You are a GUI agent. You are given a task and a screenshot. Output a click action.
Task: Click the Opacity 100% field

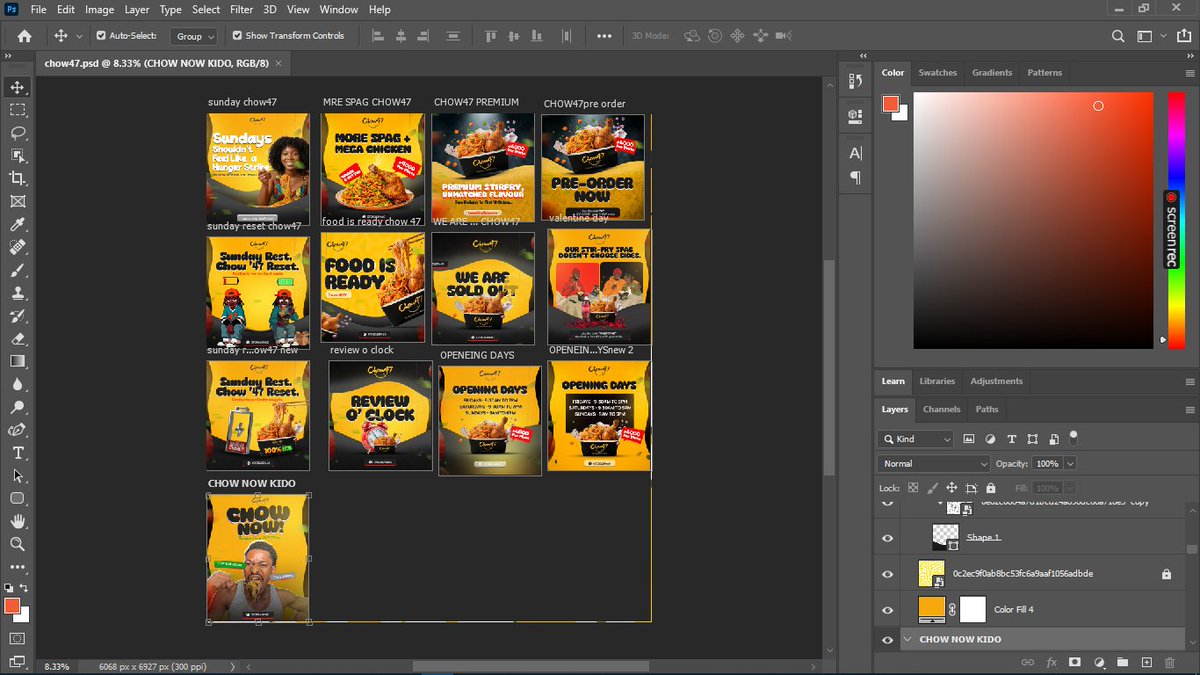1047,464
